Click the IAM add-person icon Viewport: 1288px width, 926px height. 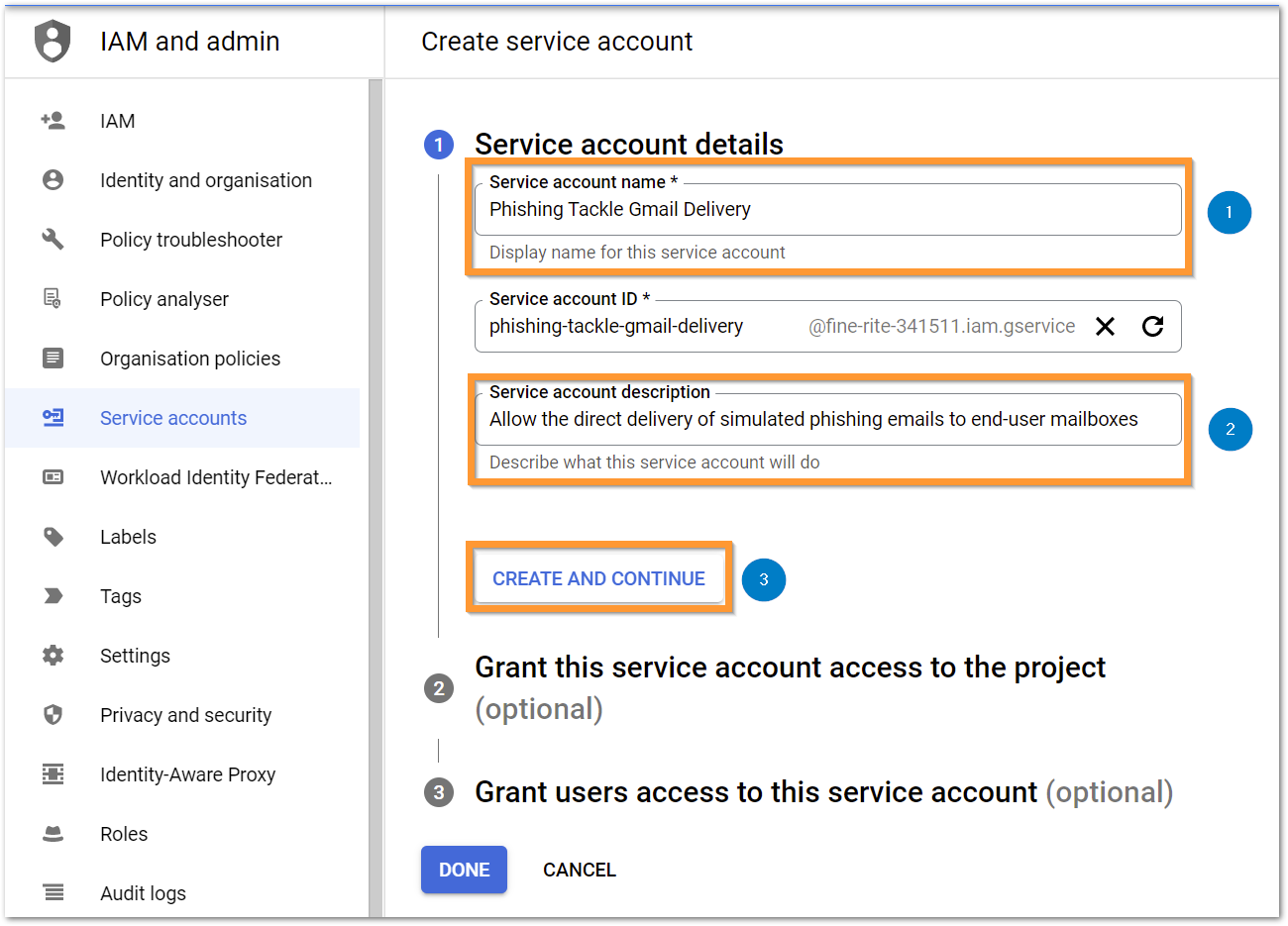(x=53, y=121)
